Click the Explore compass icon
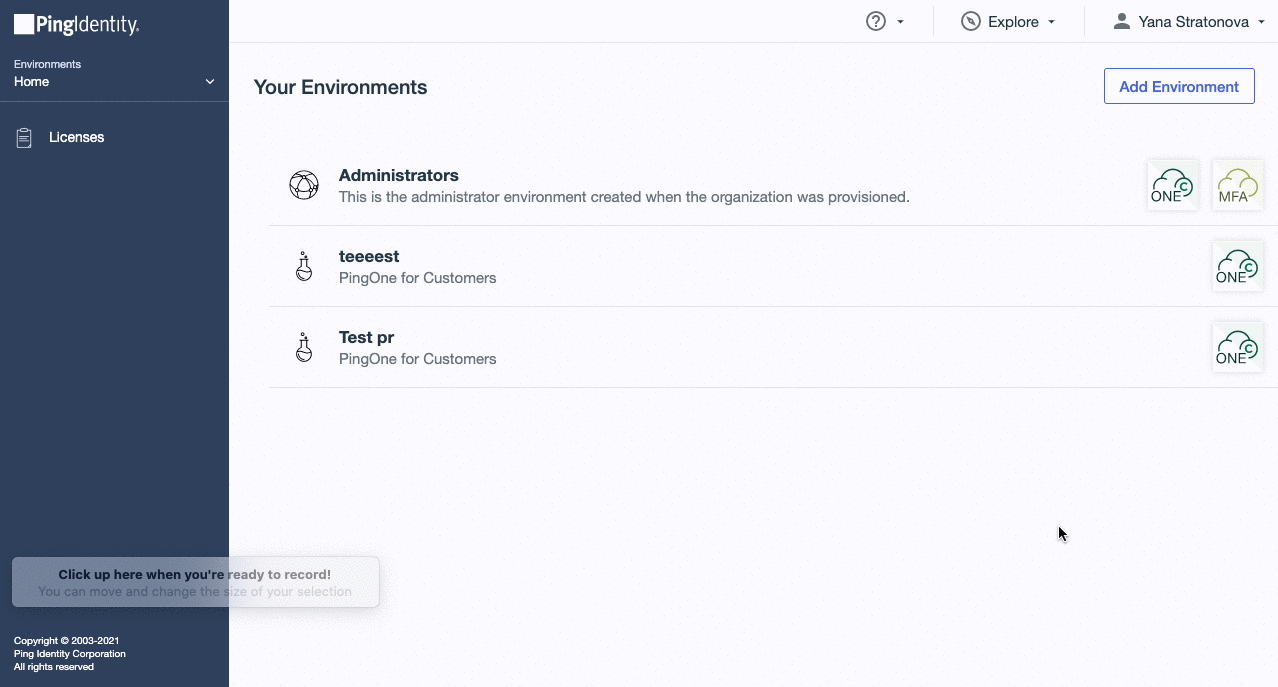This screenshot has height=687, width=1278. (x=970, y=21)
